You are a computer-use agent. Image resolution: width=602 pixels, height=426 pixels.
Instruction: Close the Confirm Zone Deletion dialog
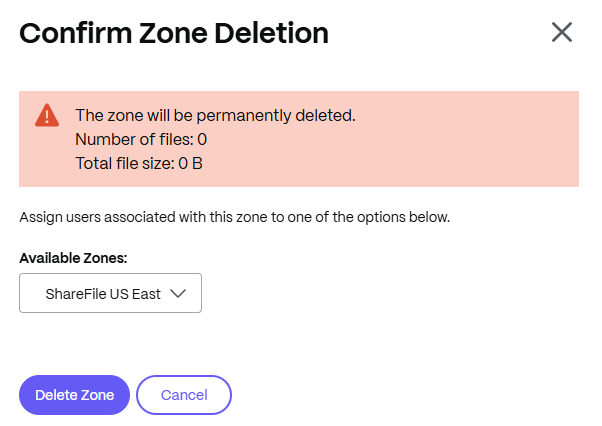pos(562,32)
